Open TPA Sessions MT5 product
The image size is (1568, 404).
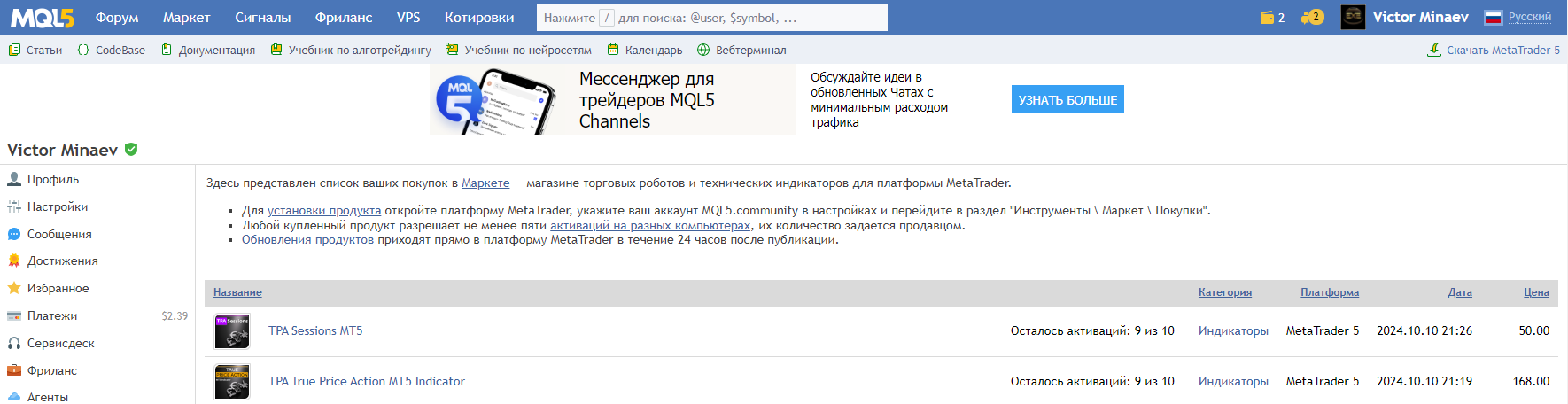(x=315, y=330)
